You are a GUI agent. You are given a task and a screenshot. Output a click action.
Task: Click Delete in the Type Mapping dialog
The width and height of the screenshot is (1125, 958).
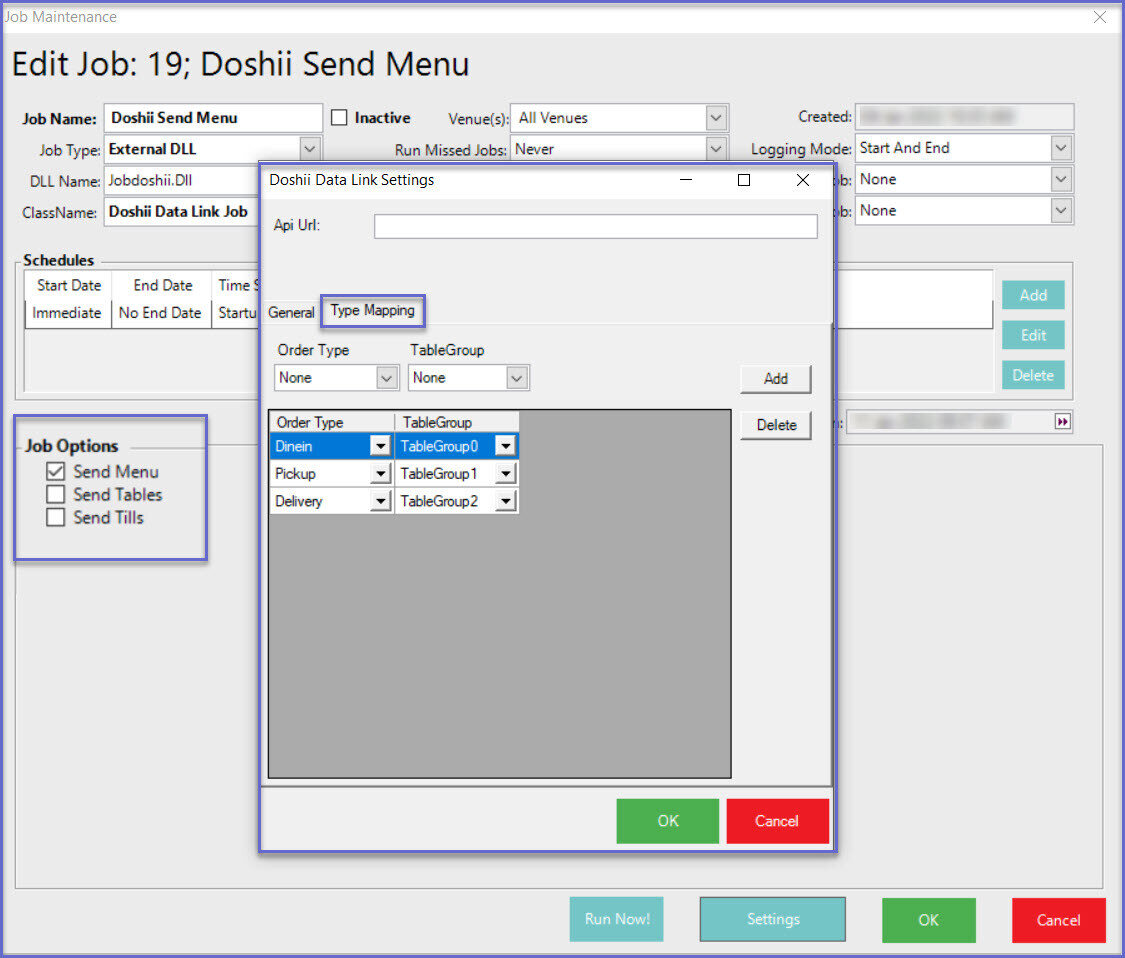776,425
